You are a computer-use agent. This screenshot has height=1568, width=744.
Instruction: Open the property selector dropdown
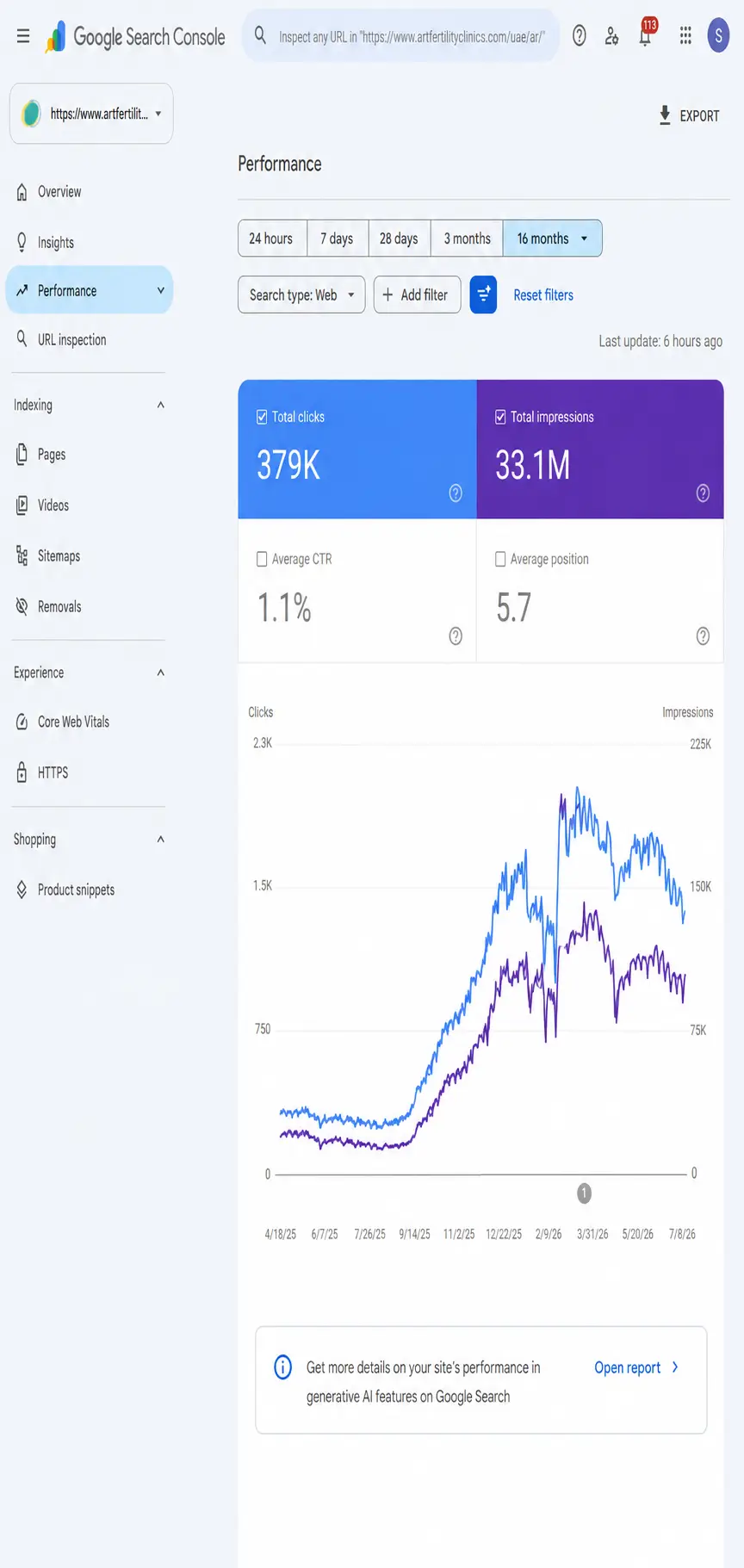point(91,114)
